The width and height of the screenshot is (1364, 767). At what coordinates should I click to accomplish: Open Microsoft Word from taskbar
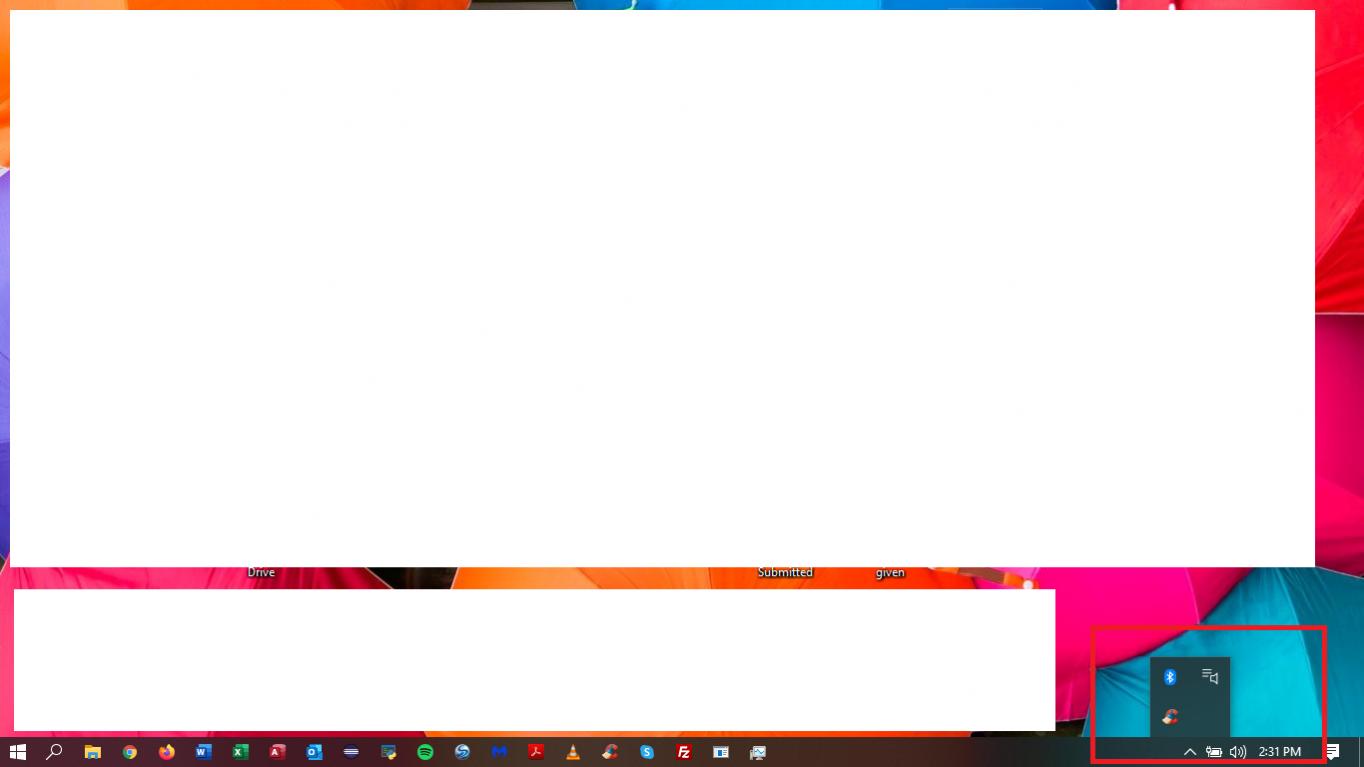click(x=203, y=752)
